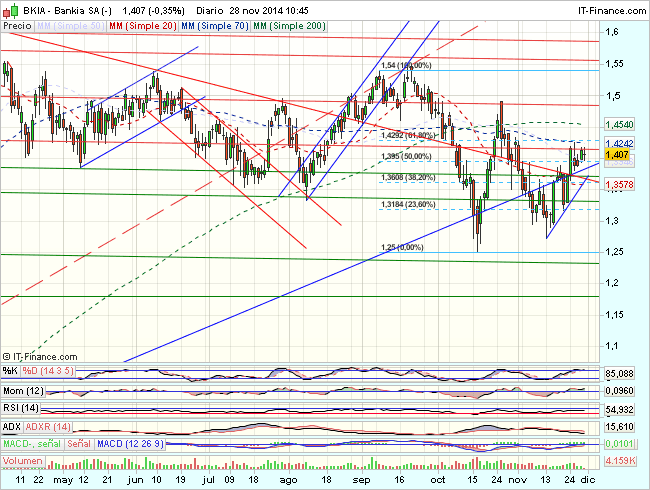
Task: Click the 1,3184 (23,60%) Fibonacci label
Action: 408,204
